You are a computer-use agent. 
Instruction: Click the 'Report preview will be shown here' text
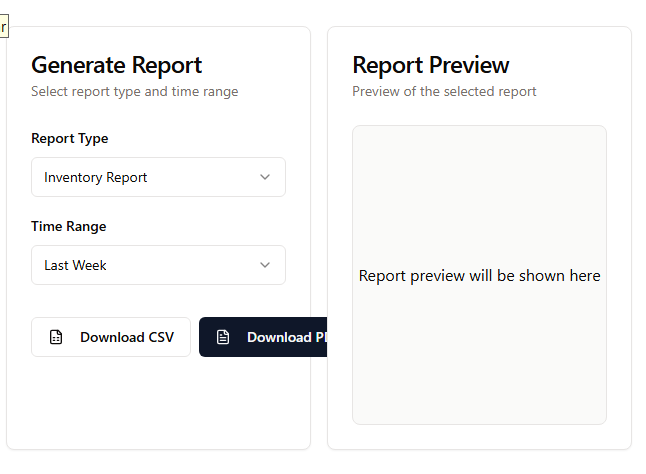tap(479, 275)
